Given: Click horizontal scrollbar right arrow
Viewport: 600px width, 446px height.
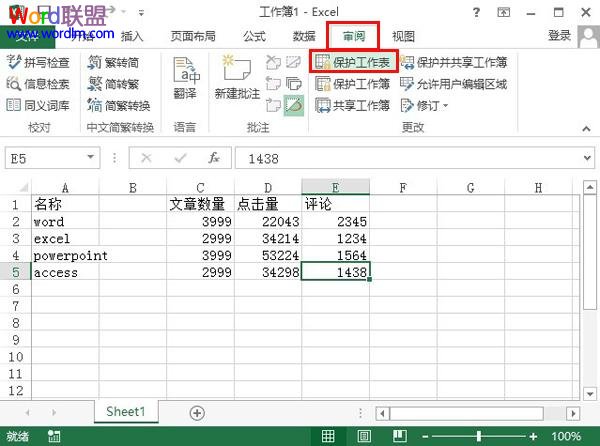Looking at the screenshot, I should click(573, 413).
